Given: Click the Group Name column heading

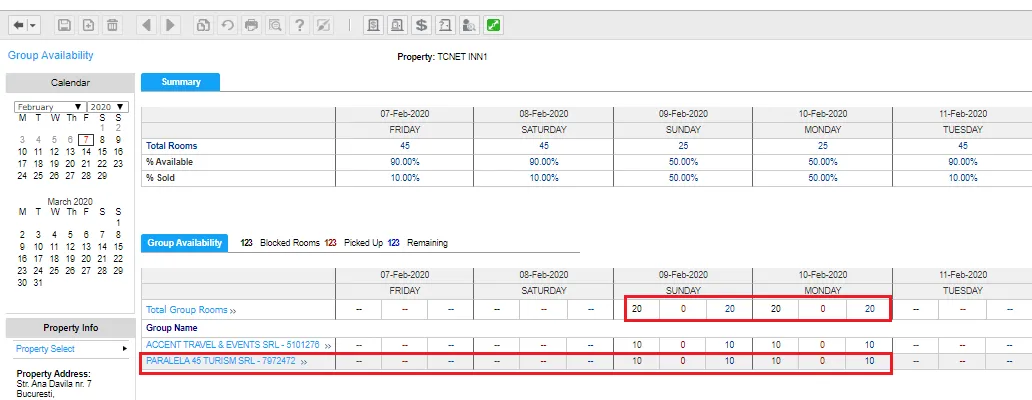Looking at the screenshot, I should pos(172,328).
